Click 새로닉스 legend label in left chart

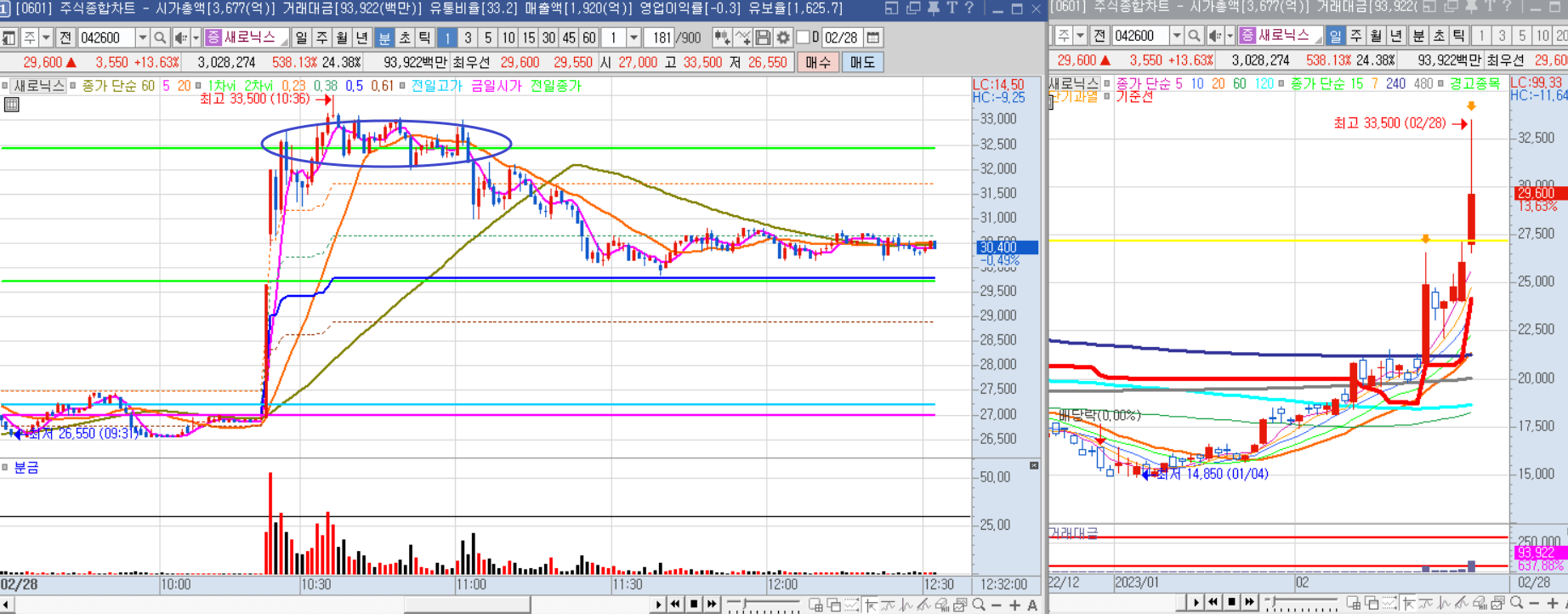39,86
